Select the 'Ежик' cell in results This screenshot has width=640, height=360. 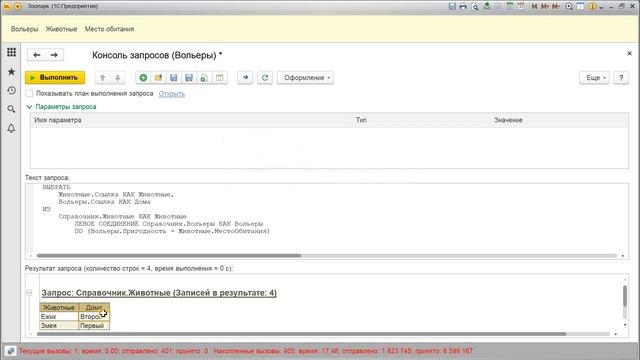pyautogui.click(x=59, y=316)
